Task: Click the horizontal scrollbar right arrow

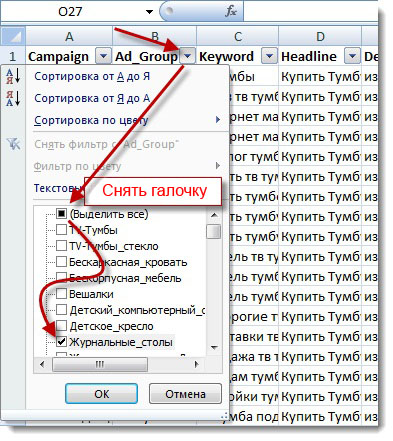Action: click(197, 364)
